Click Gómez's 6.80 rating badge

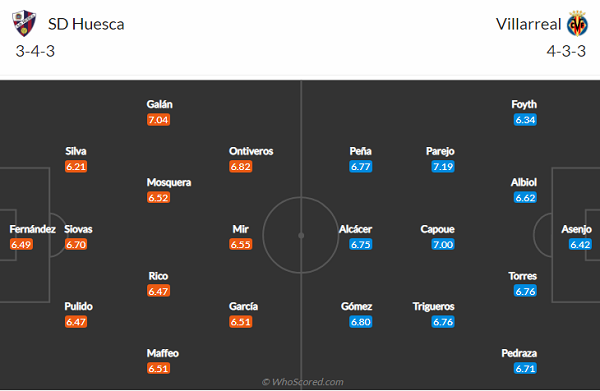tap(360, 322)
